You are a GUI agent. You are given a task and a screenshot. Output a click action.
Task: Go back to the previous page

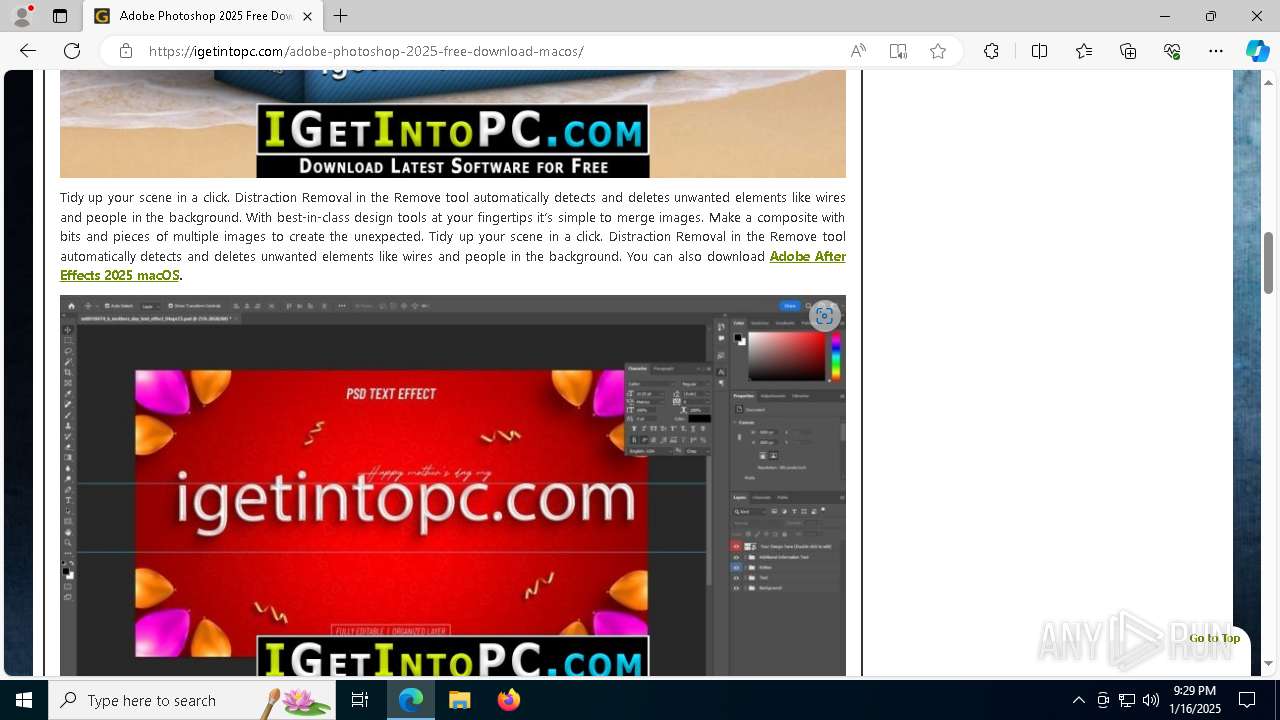coord(28,51)
